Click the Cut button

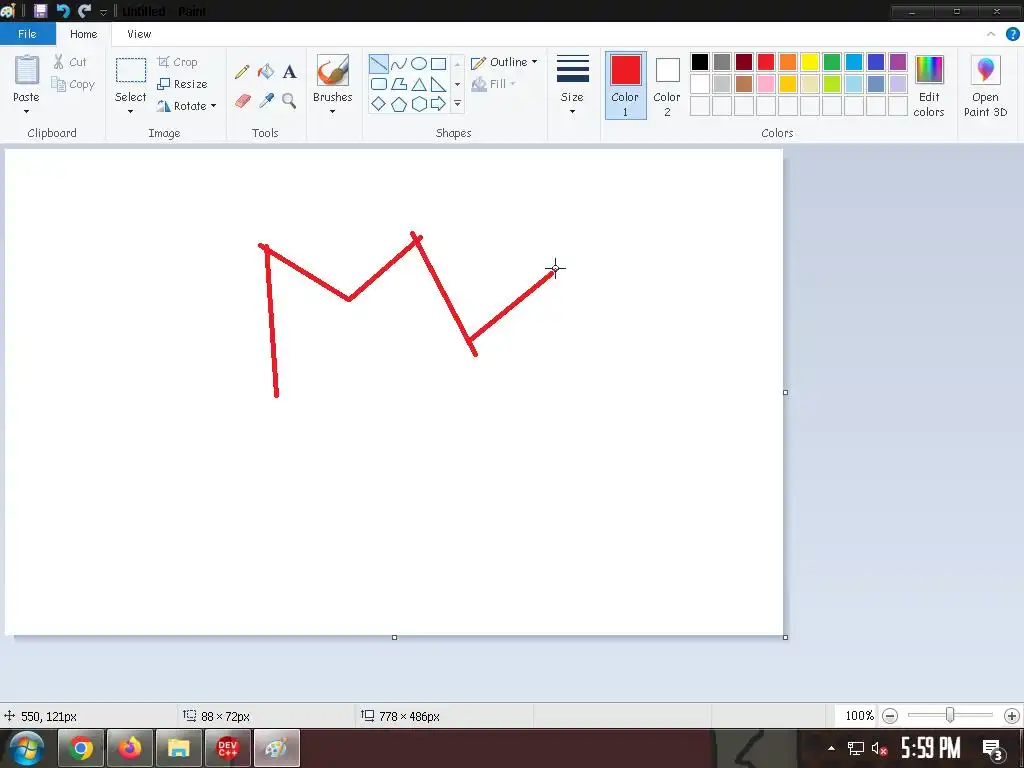click(x=69, y=62)
